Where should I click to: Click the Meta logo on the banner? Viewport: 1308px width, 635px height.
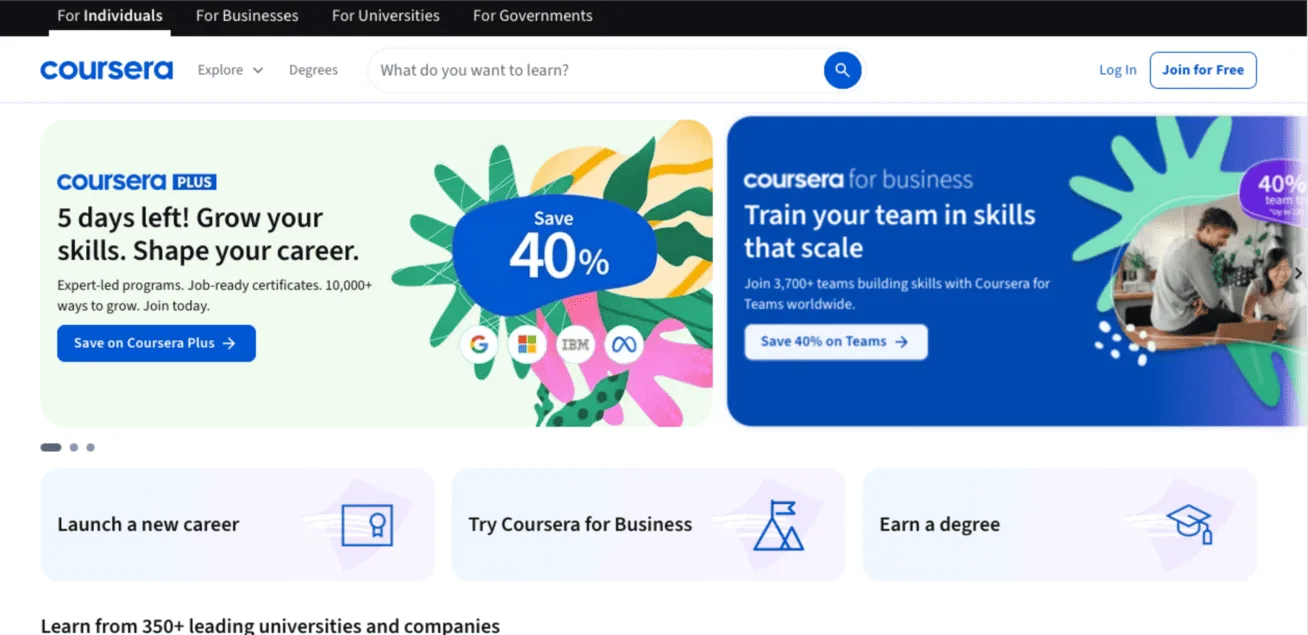tap(624, 345)
